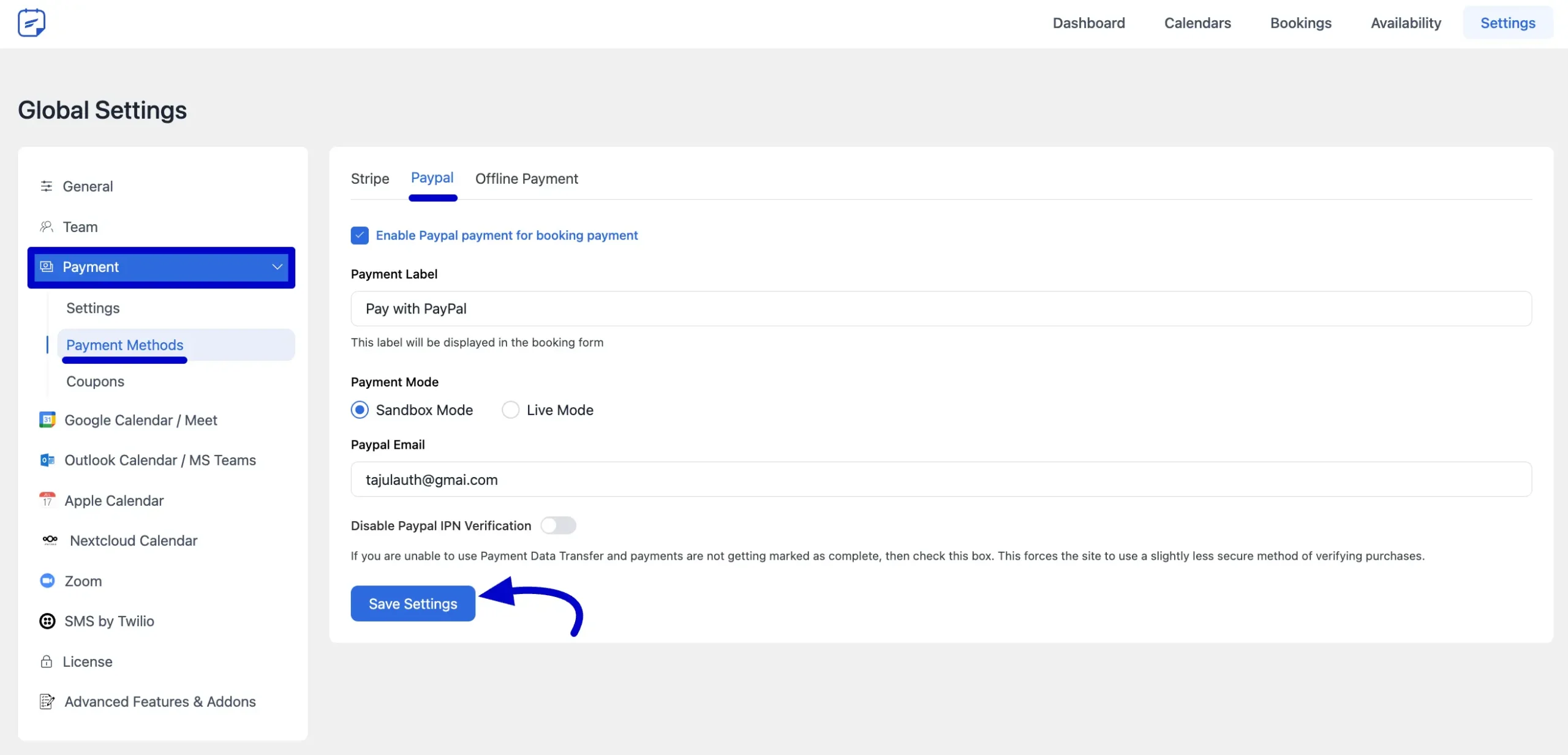The width and height of the screenshot is (1568, 755).
Task: Open Advanced Features & Addons page
Action: point(161,702)
